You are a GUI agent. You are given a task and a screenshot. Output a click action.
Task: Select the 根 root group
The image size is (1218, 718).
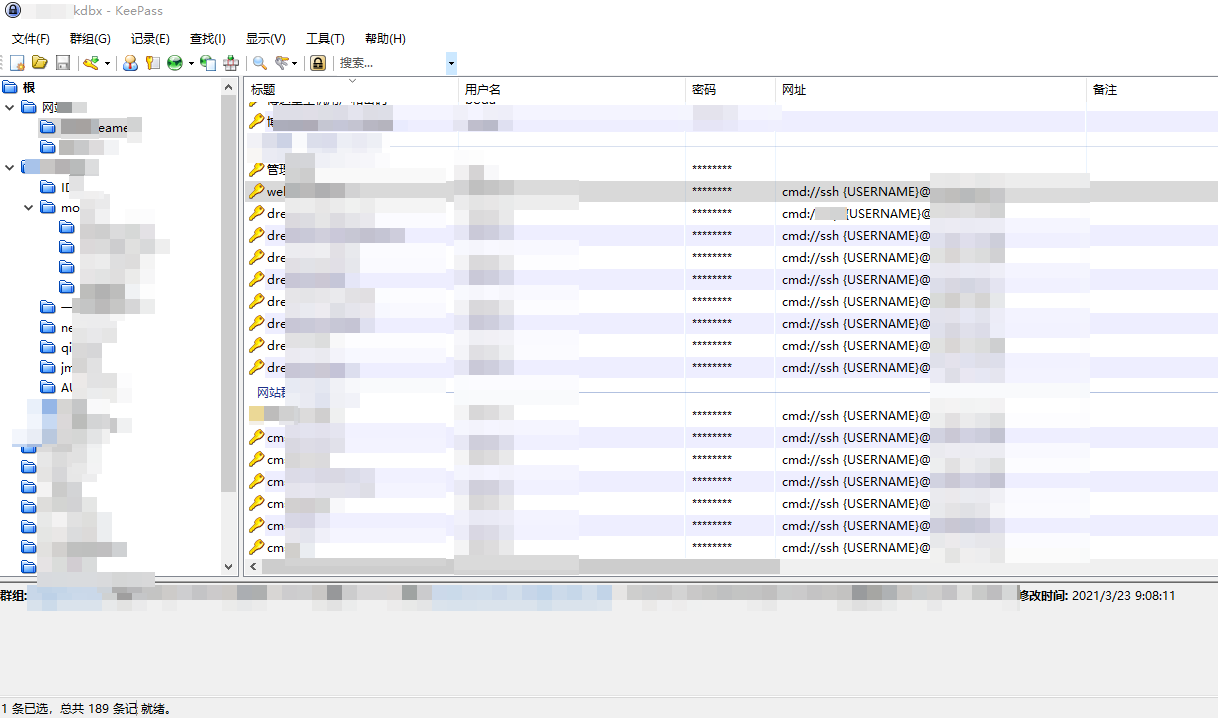tap(29, 88)
